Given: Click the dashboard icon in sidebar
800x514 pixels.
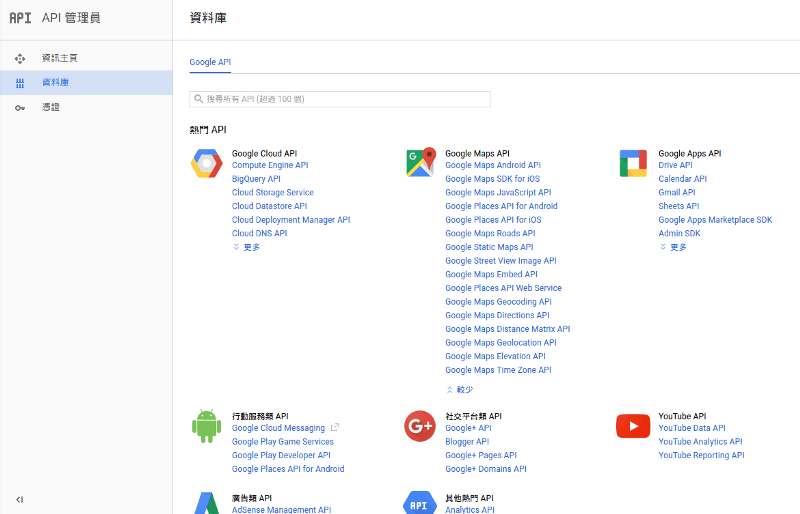Looking at the screenshot, I should [20, 59].
